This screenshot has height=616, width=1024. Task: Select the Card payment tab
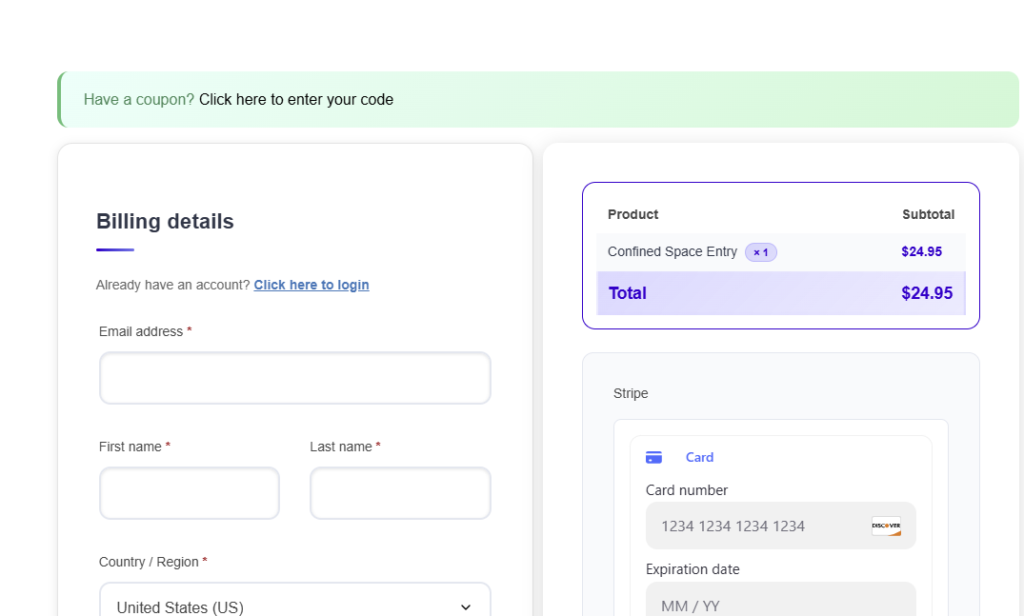tap(699, 458)
